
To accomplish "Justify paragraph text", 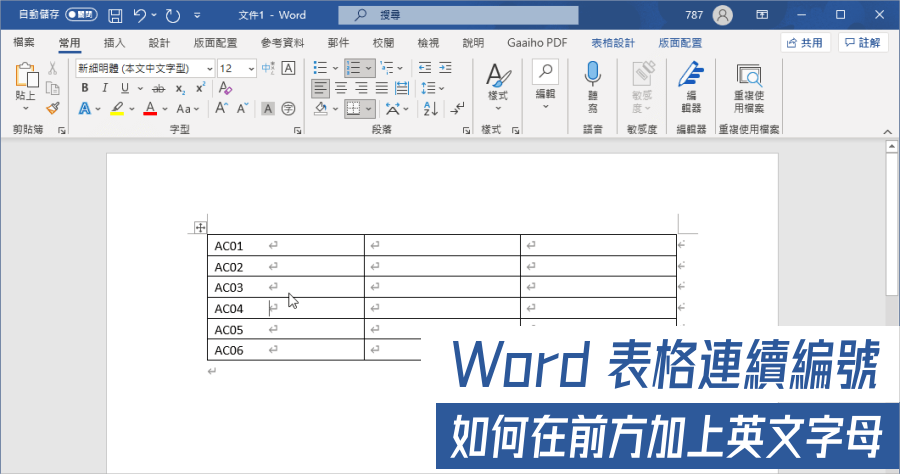I will [x=382, y=88].
